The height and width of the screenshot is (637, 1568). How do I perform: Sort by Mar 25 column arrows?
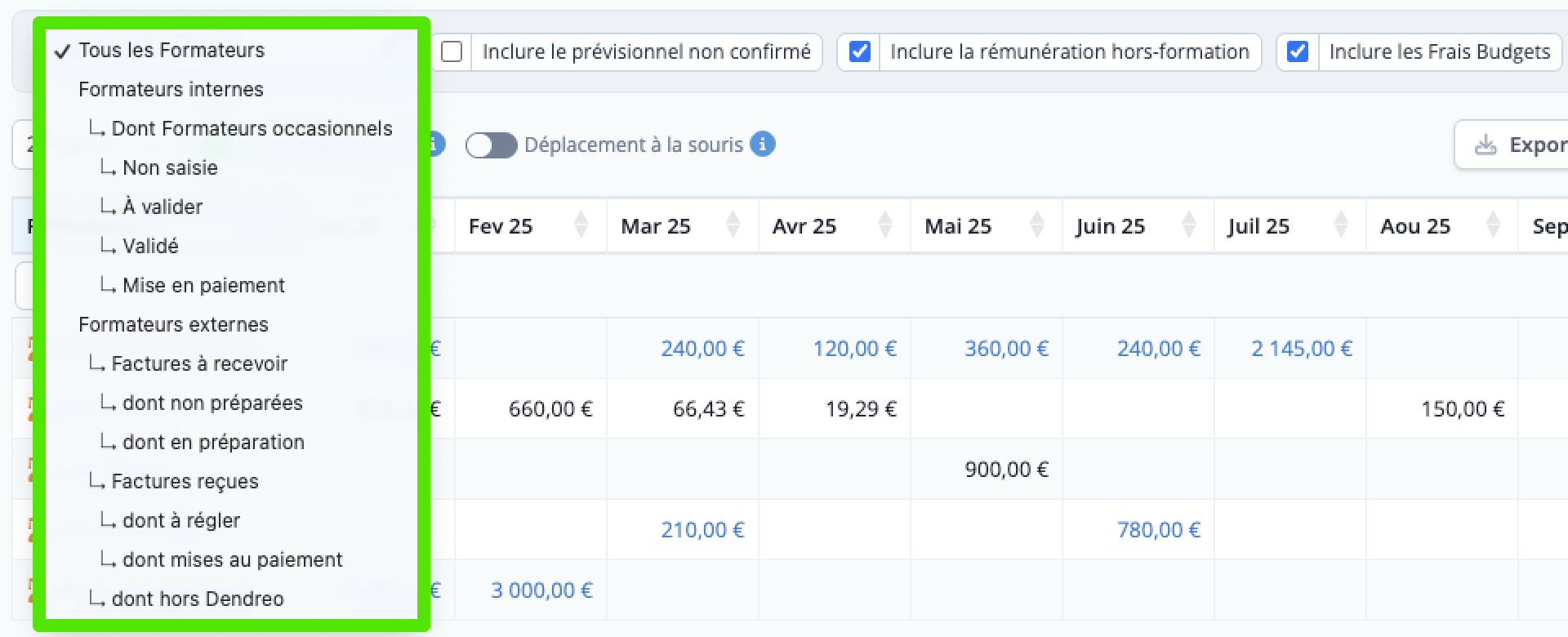[x=733, y=225]
